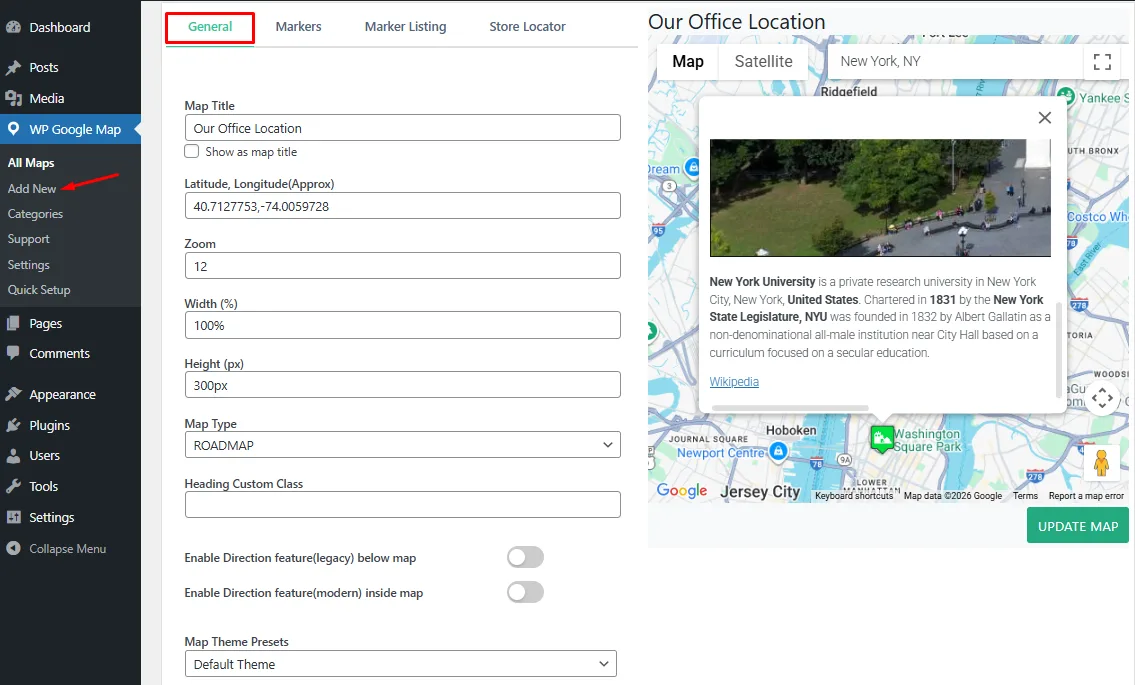
Task: Click the Posts pushpin icon
Action: [13, 67]
